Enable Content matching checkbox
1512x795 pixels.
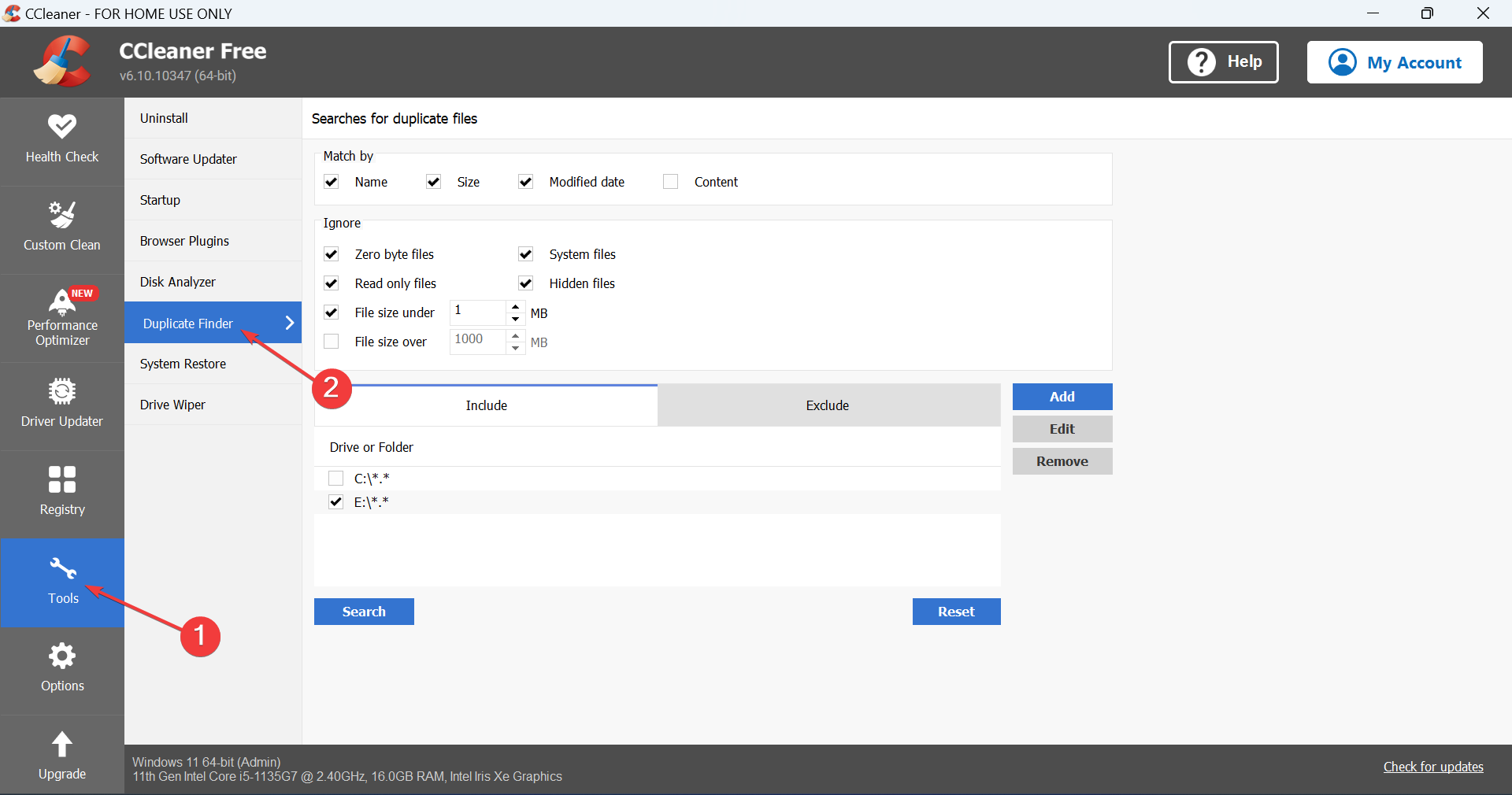(671, 181)
